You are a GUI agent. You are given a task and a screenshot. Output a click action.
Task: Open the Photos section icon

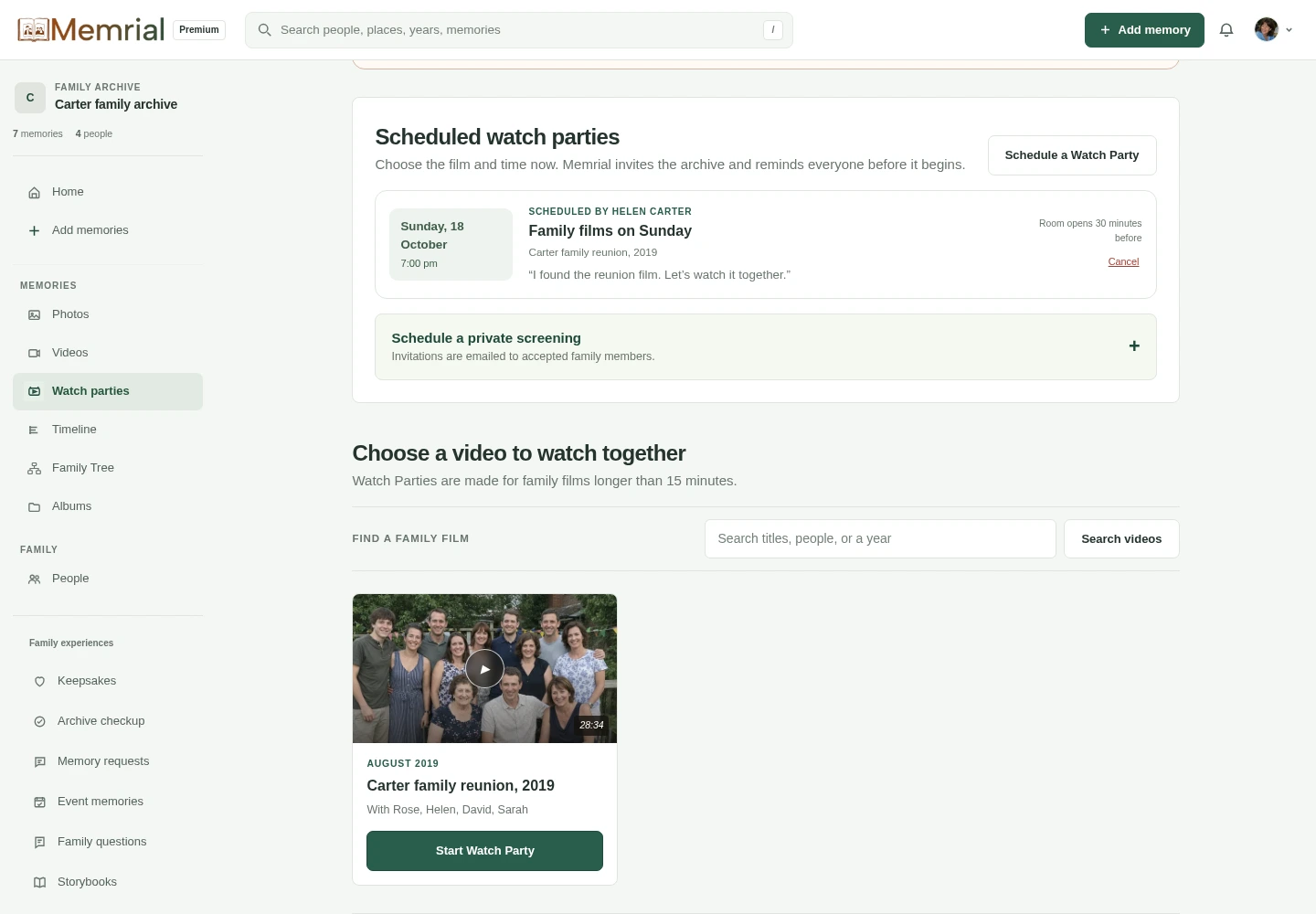click(34, 314)
